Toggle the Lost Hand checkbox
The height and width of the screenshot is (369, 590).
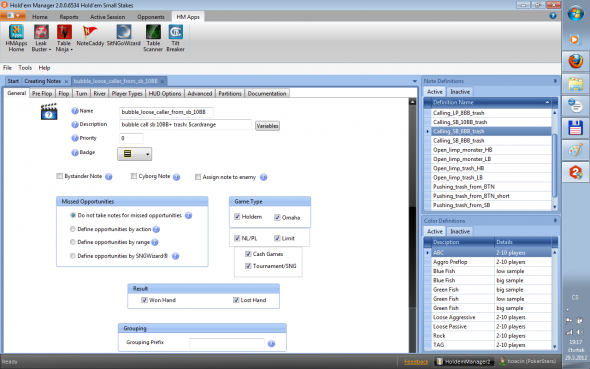pyautogui.click(x=236, y=300)
